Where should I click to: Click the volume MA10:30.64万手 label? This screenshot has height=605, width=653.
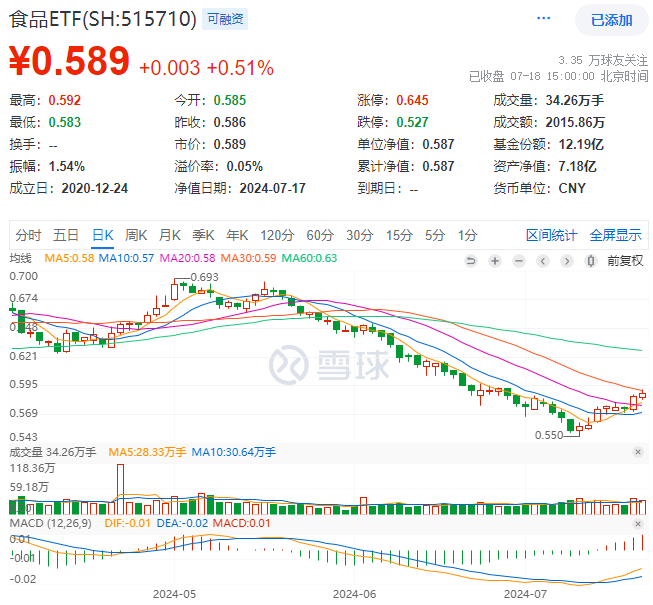233,452
